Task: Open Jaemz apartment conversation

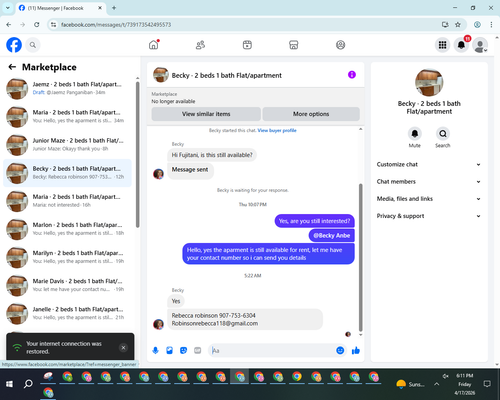Action: (x=67, y=89)
